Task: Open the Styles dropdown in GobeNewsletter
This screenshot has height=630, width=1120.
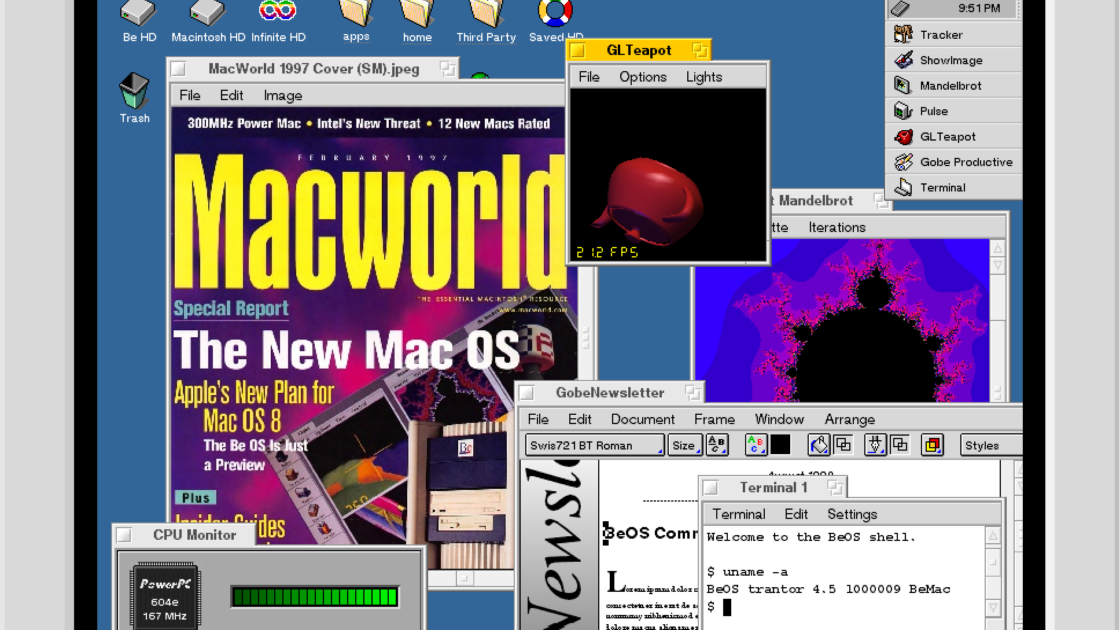Action: pyautogui.click(x=991, y=445)
